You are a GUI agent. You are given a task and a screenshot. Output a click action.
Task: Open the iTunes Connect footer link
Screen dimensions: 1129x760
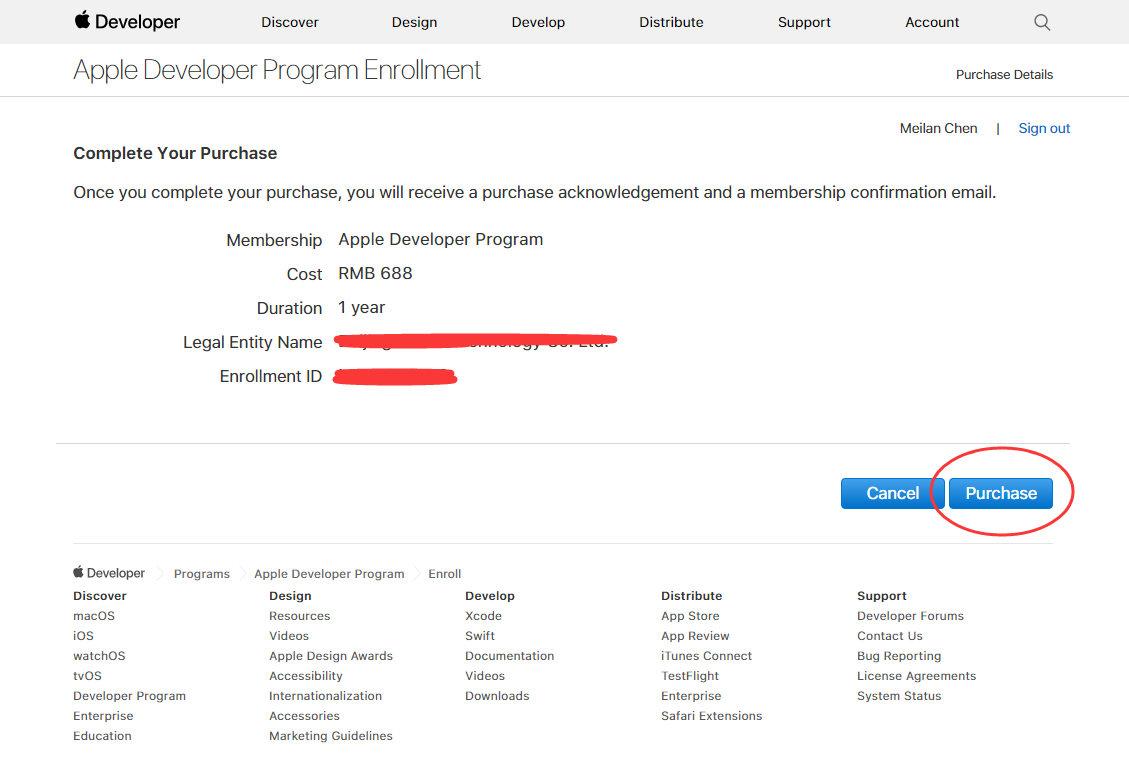pos(706,656)
